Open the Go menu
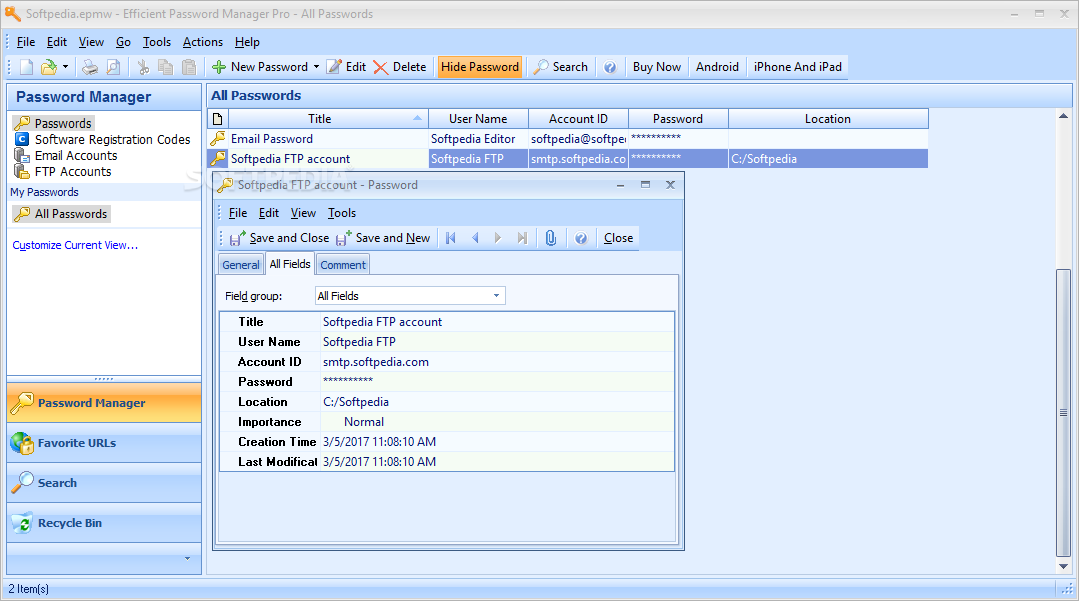Screen dimensions: 1079x601 pos(123,42)
